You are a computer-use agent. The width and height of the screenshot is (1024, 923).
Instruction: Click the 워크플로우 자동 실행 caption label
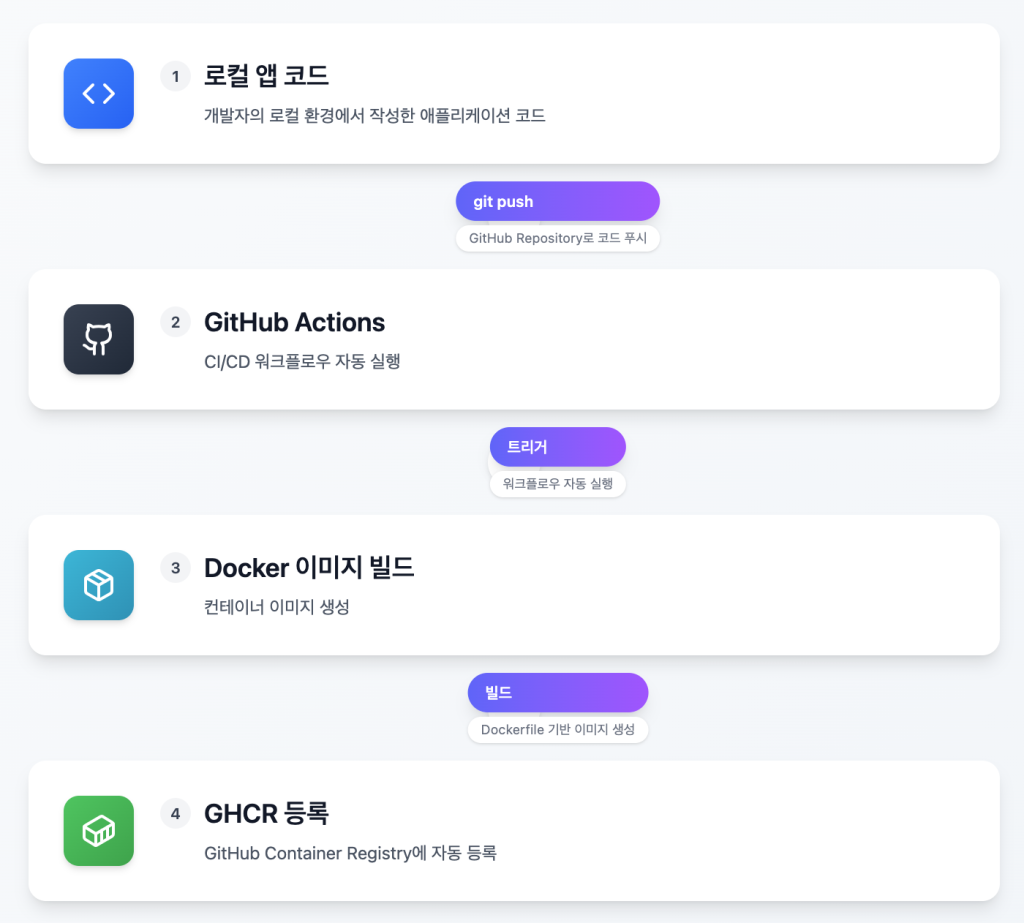[x=557, y=484]
